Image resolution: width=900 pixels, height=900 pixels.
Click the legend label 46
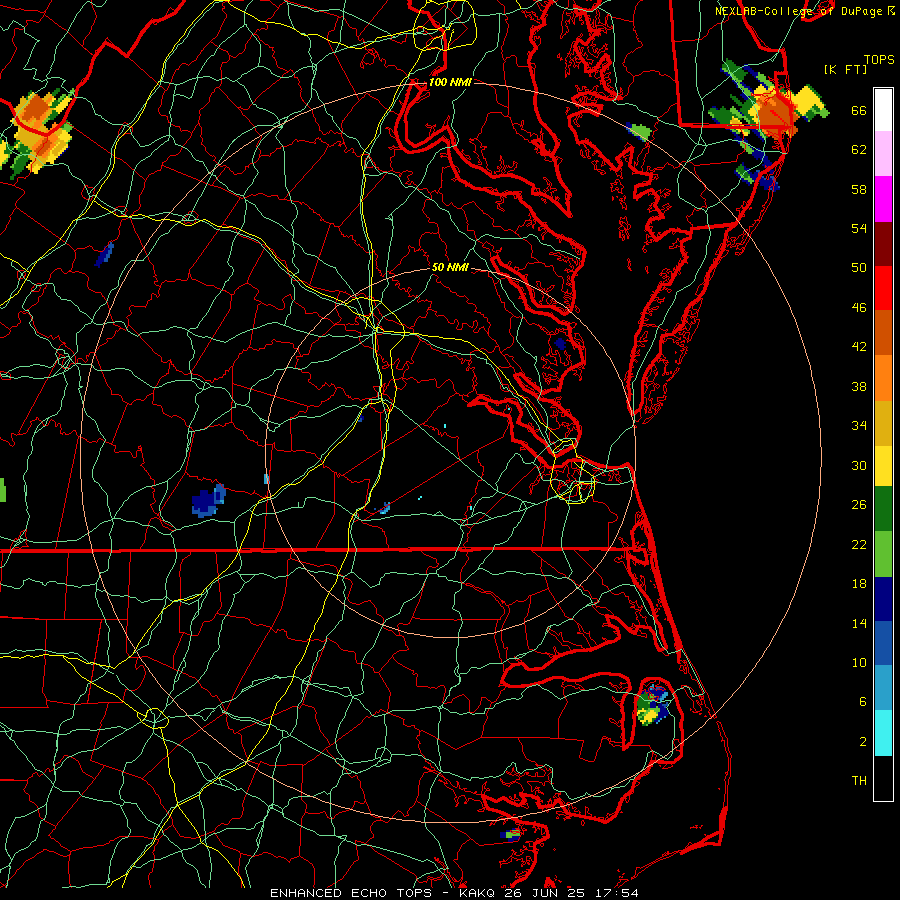[859, 308]
